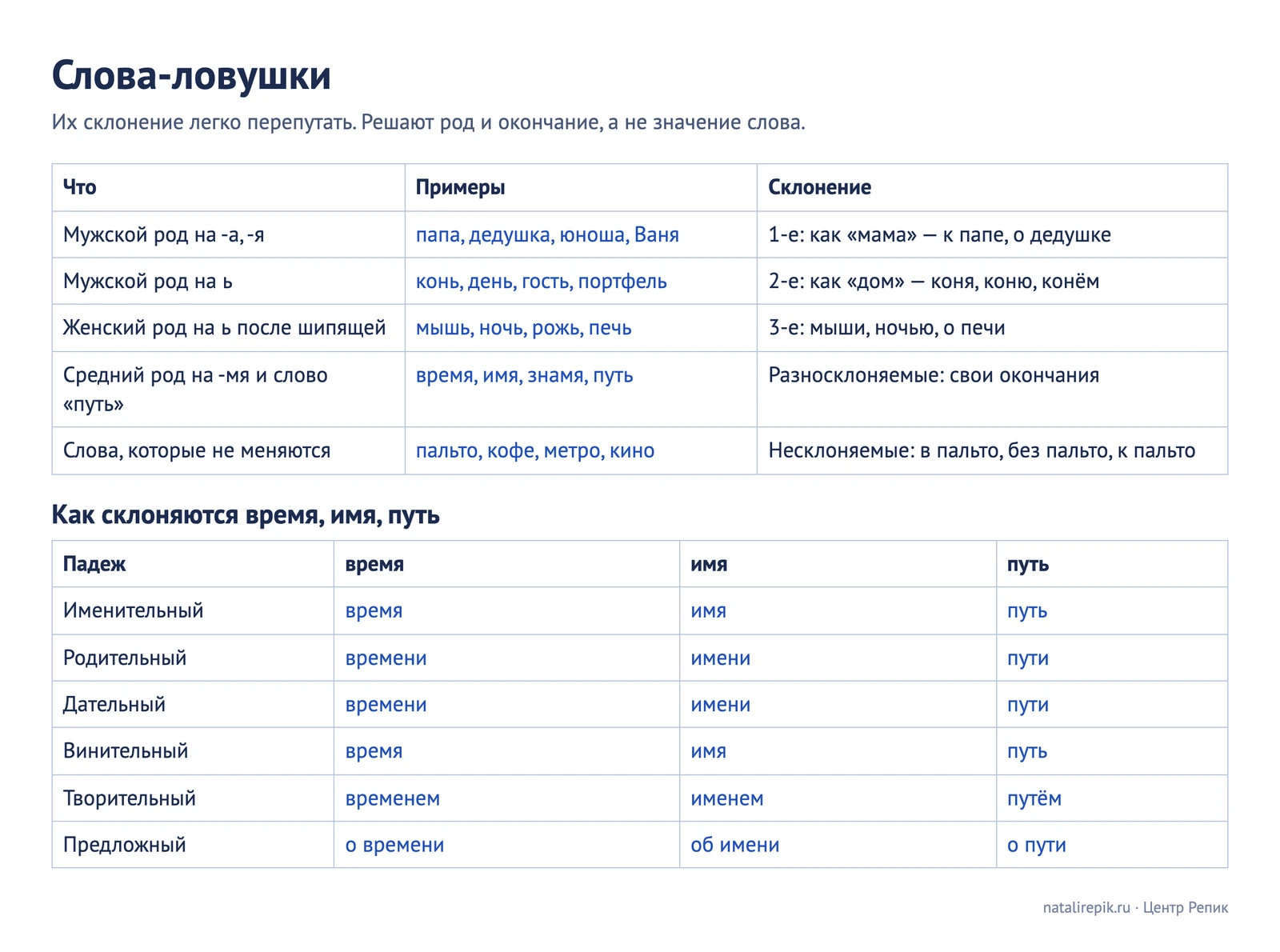Click the examples "пальто, кофе, метро, кино"
Screen dimensions: 1280x952
coord(535,450)
